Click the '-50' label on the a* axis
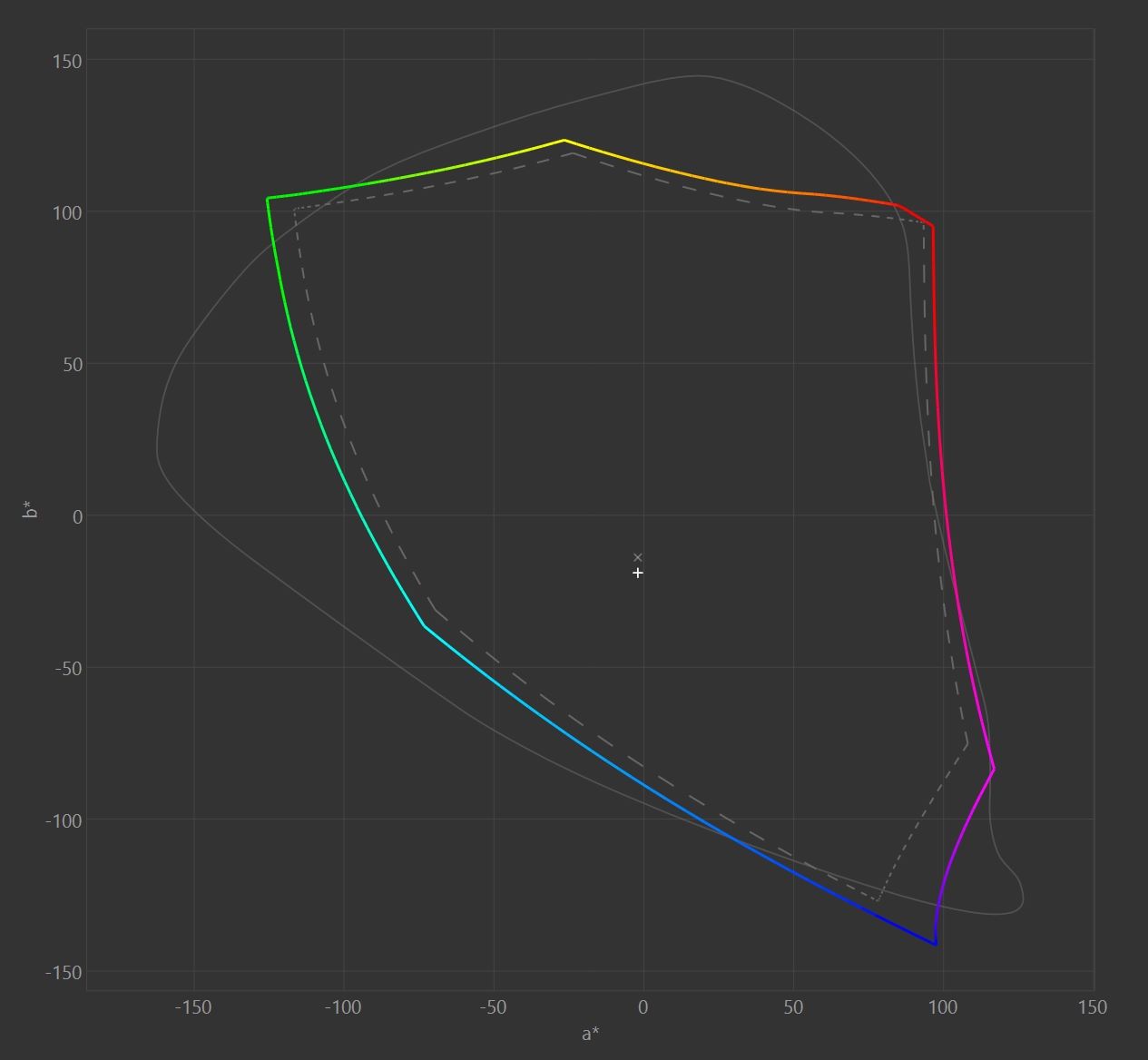This screenshot has height=1060, width=1148. click(x=493, y=1007)
